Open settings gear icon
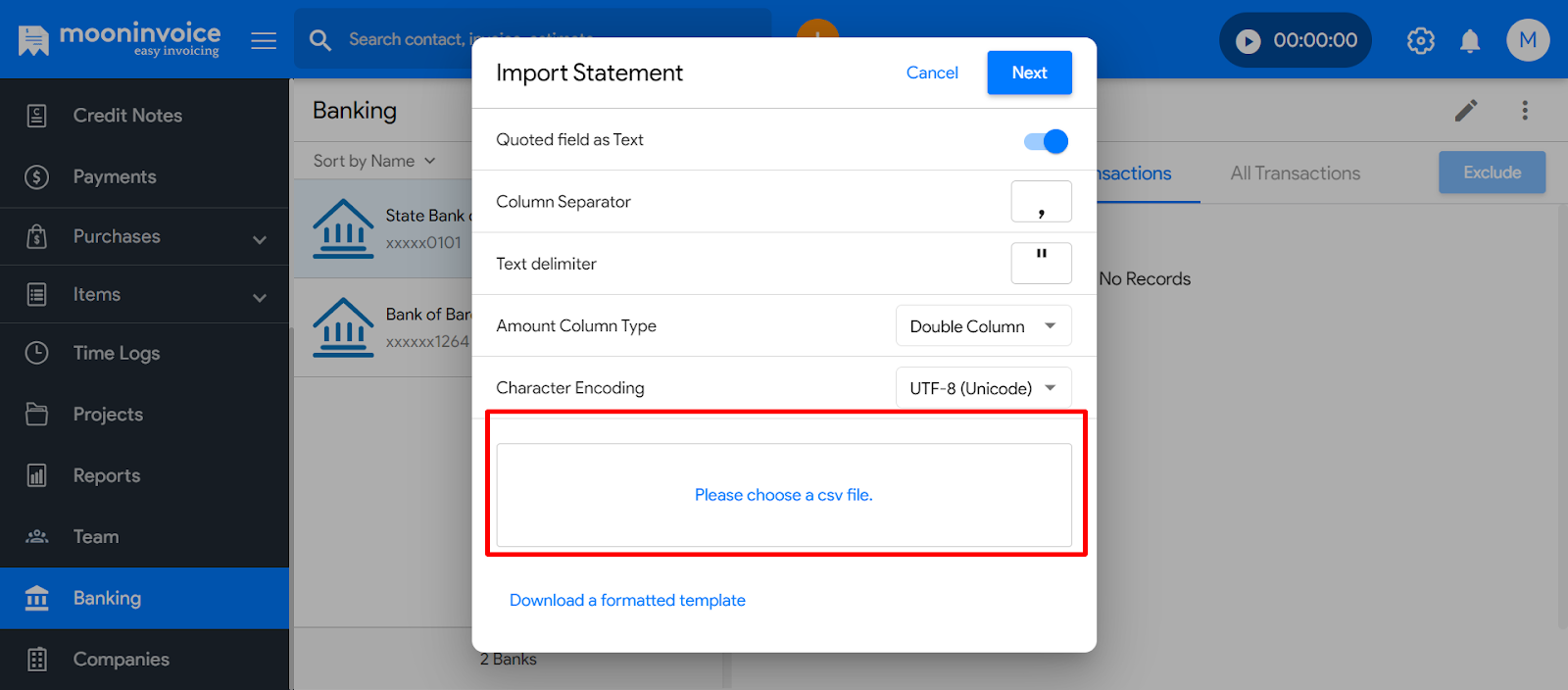 tap(1420, 40)
